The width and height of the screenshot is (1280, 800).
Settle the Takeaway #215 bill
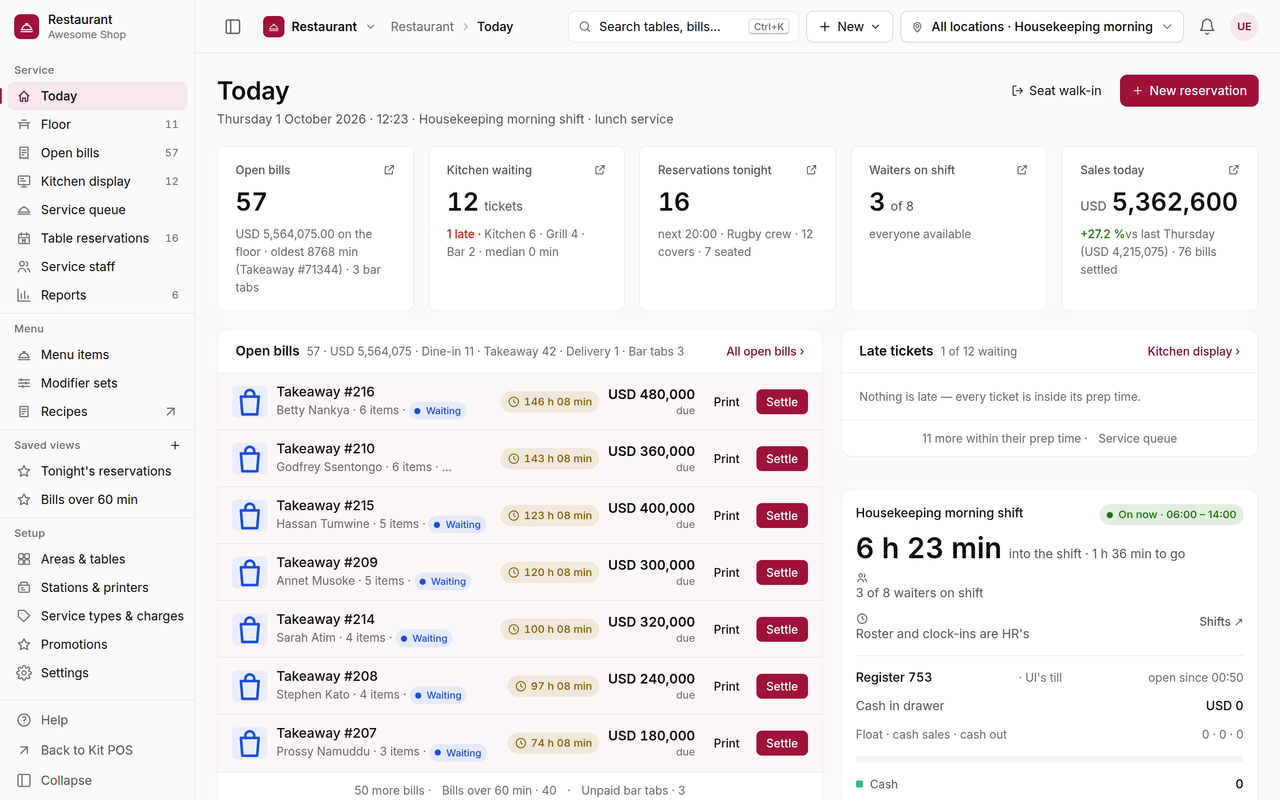tap(782, 516)
